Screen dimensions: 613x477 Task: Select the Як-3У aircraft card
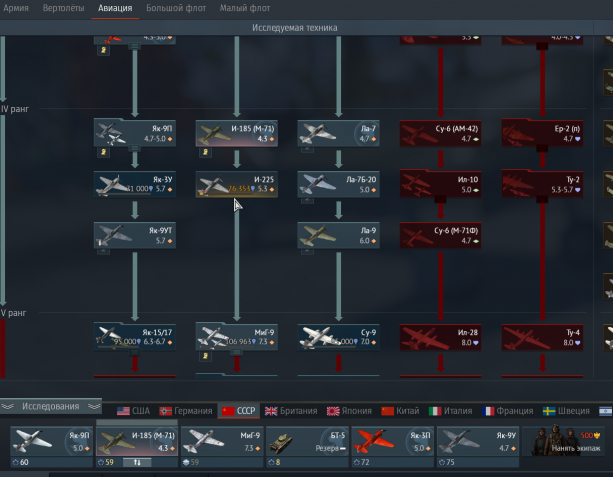tap(135, 184)
